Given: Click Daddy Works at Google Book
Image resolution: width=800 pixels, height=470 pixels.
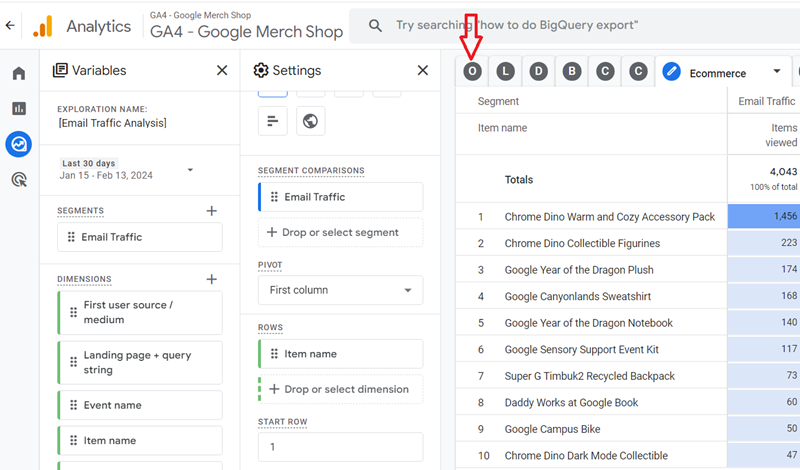Looking at the screenshot, I should (571, 403).
